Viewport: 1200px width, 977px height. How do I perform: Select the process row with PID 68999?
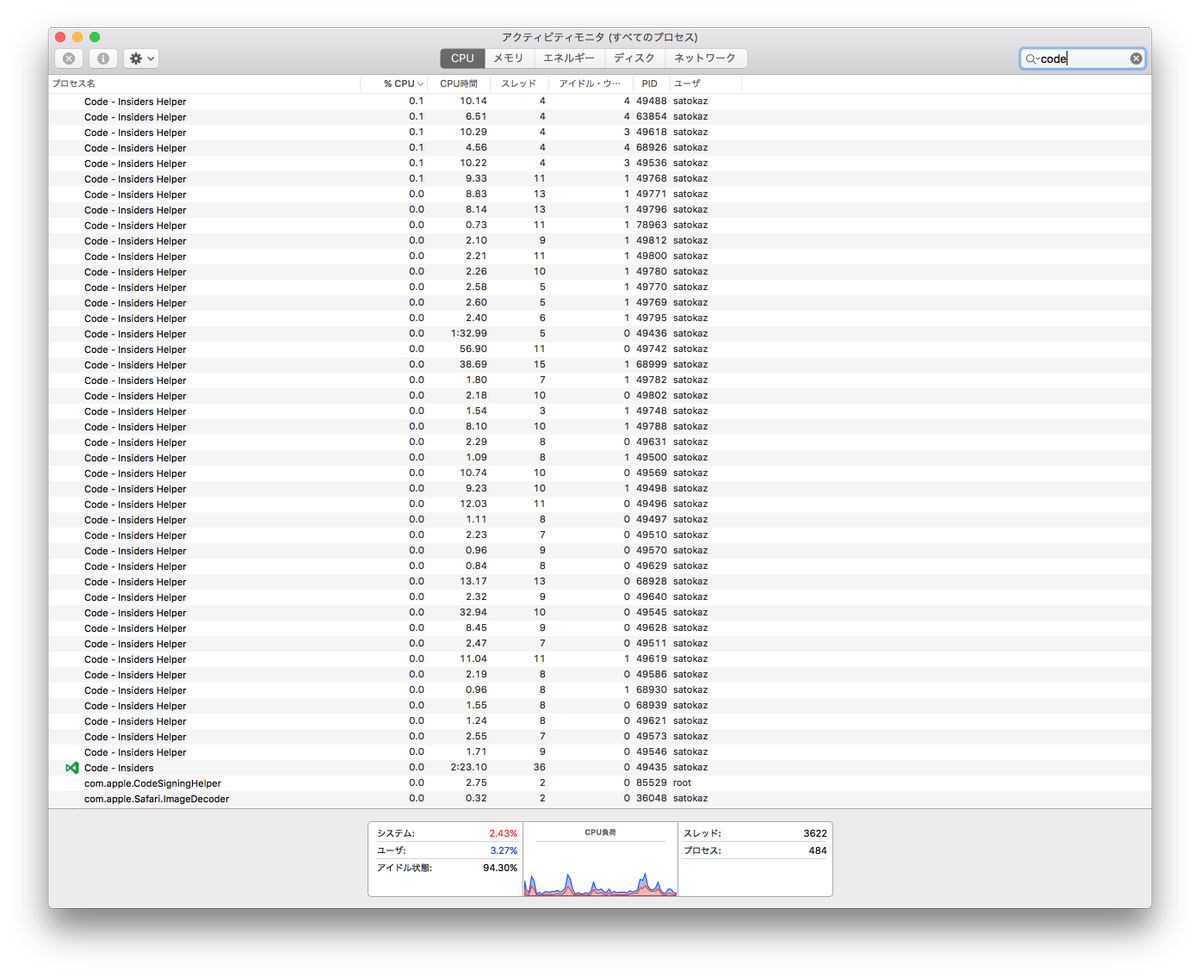[600, 365]
